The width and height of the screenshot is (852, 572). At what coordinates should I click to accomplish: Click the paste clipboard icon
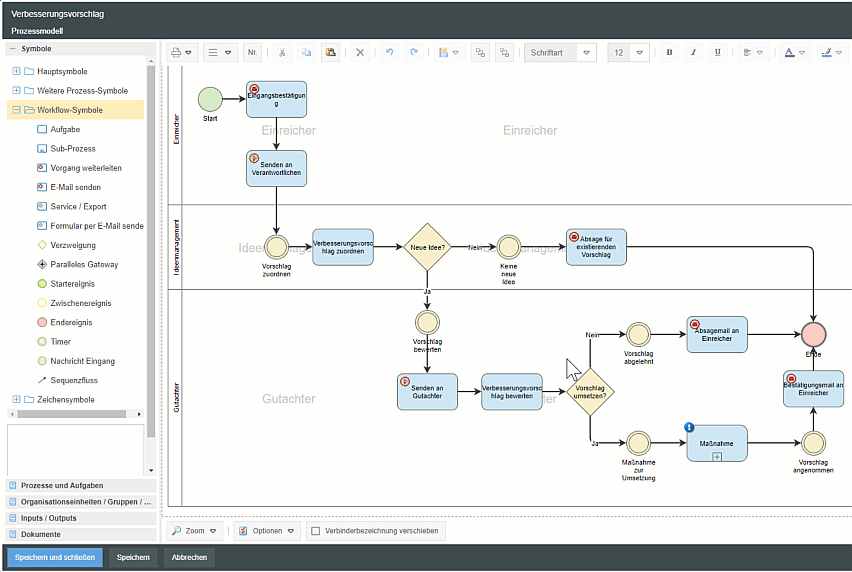[x=330, y=52]
